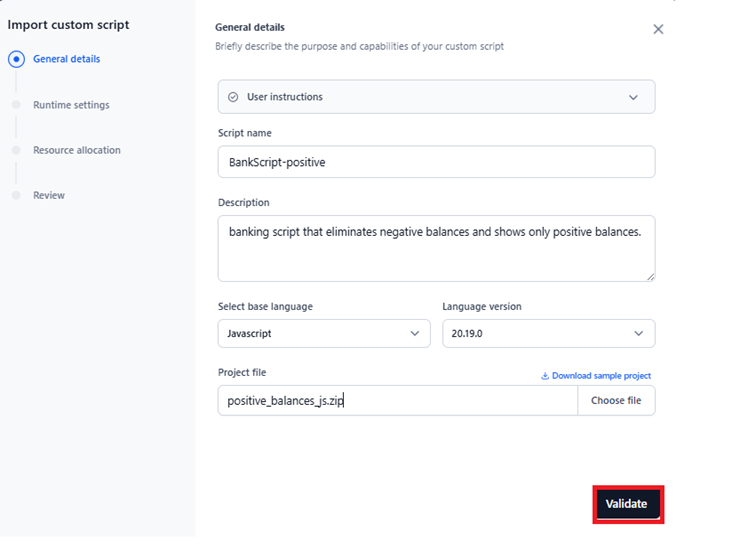Close the import dialog with X icon
Image resolution: width=732 pixels, height=553 pixels.
[658, 29]
